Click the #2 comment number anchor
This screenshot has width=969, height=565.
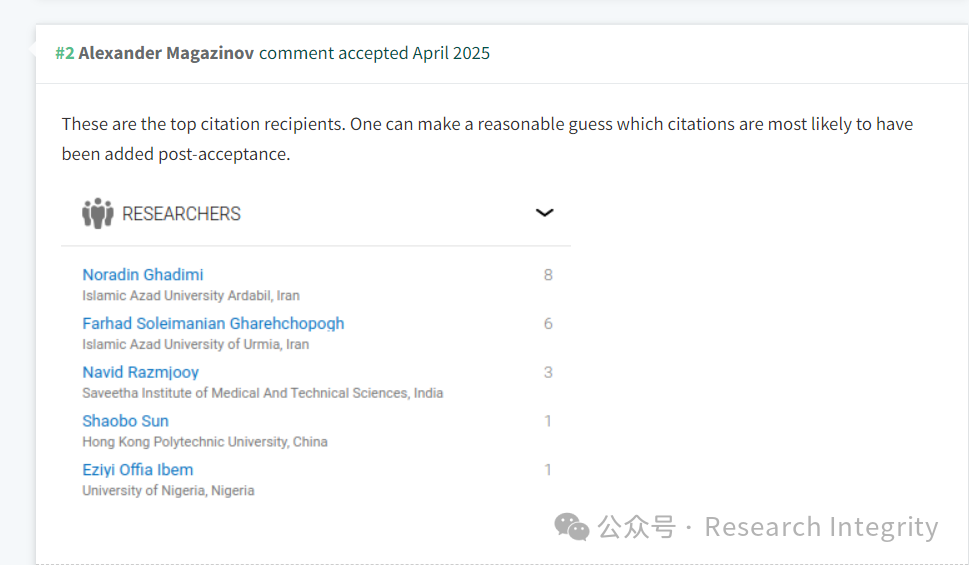(65, 53)
